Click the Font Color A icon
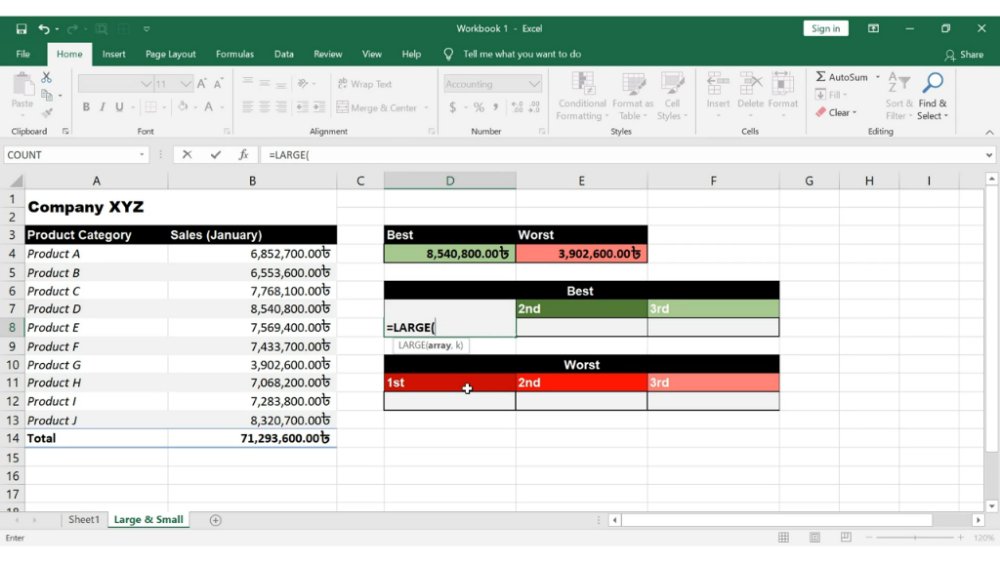Screen dimensions: 1000x562 209,107
